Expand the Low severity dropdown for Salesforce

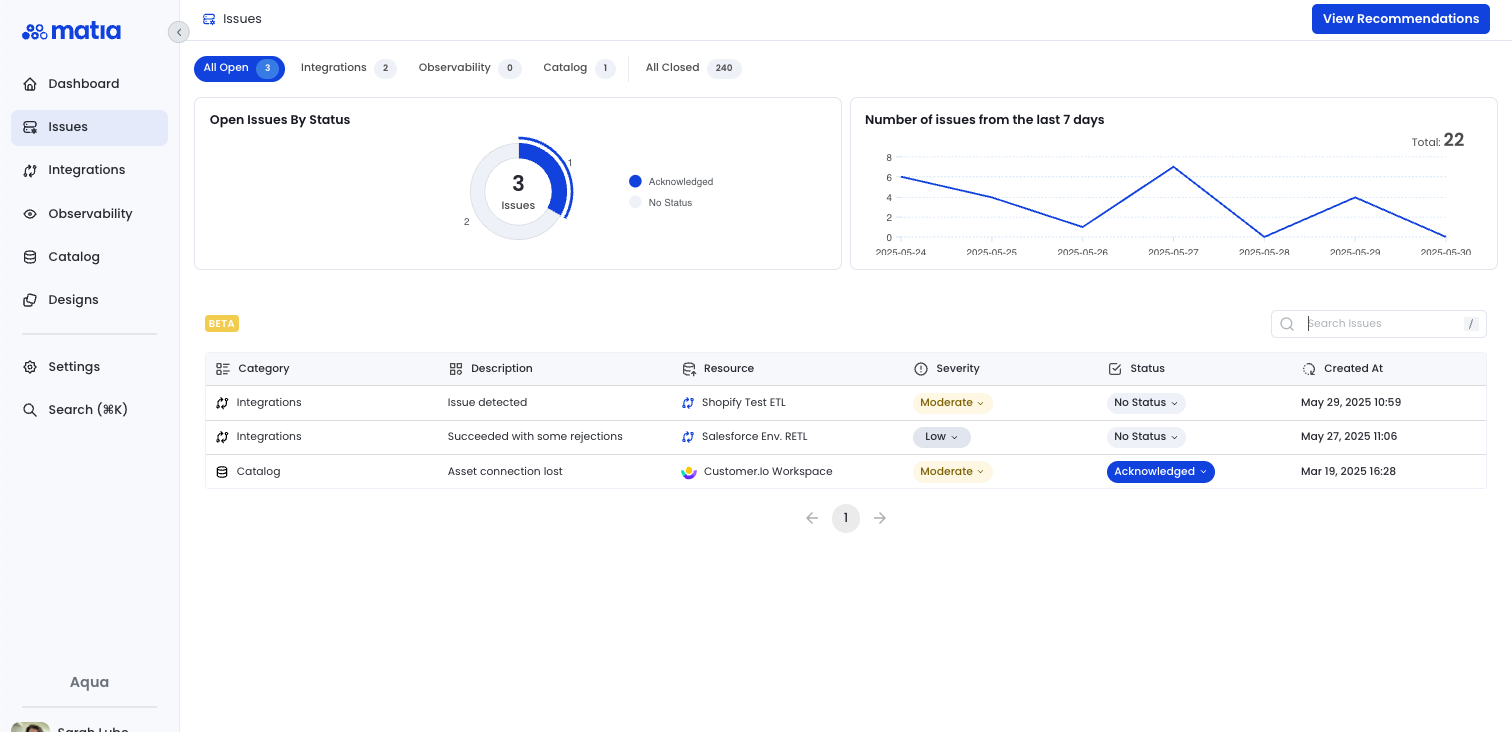click(941, 437)
